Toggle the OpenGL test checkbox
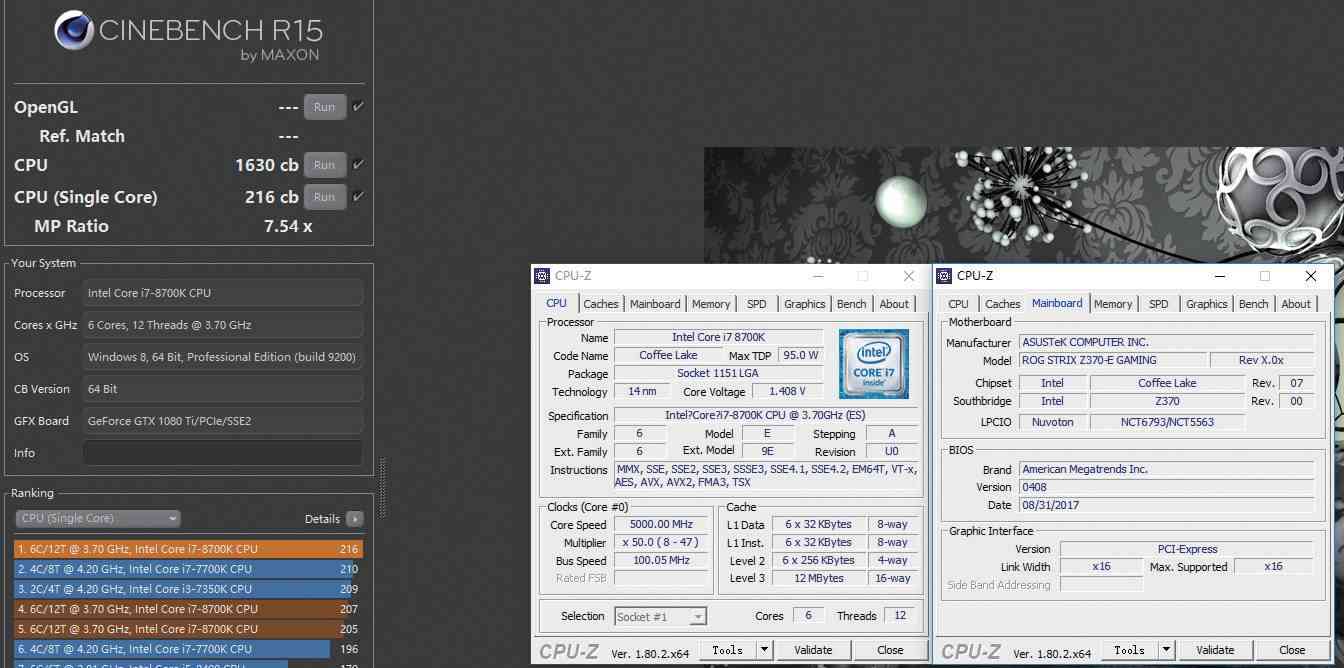Screen dimensions: 1344x668 [358, 107]
